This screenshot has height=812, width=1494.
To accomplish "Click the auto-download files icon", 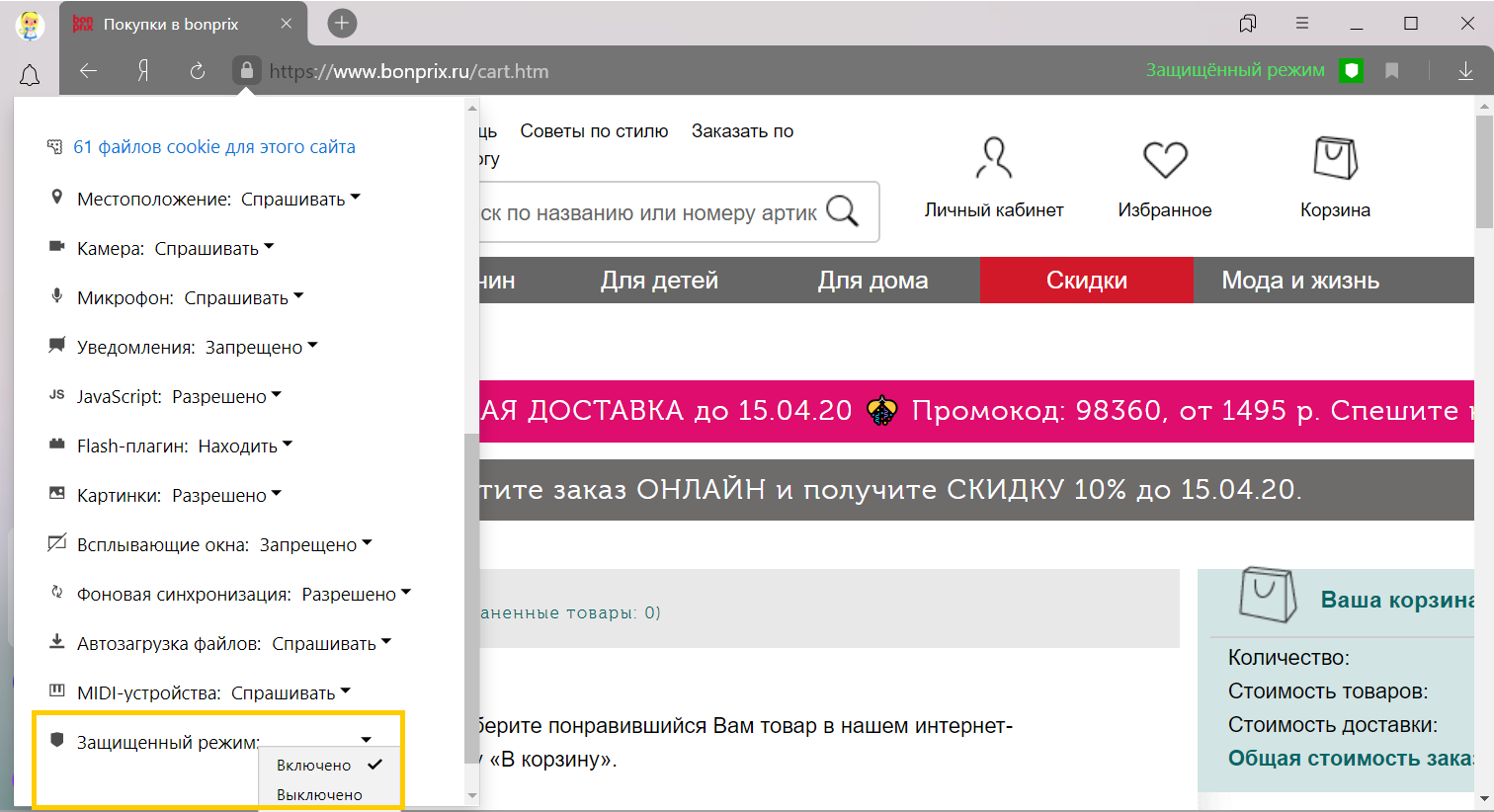I will pos(57,642).
